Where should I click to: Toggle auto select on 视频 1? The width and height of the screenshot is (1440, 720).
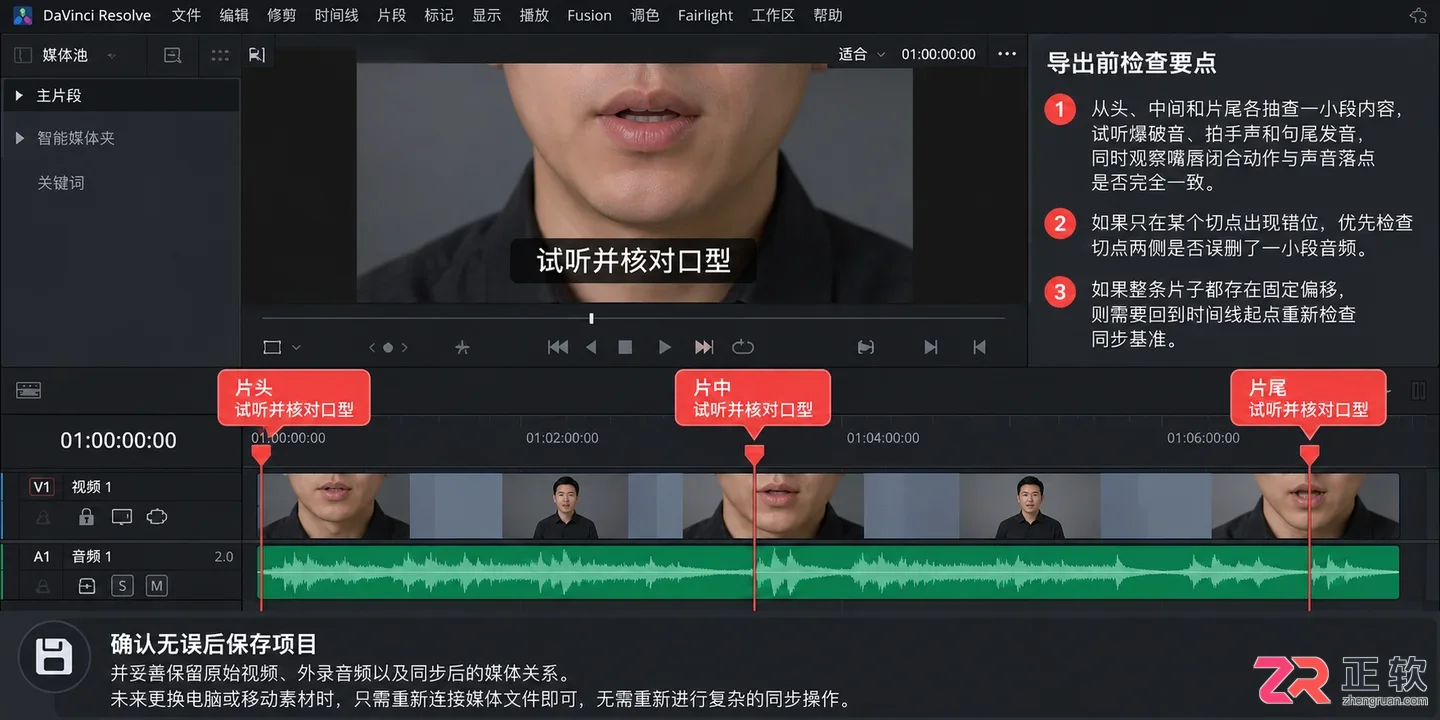tap(157, 517)
